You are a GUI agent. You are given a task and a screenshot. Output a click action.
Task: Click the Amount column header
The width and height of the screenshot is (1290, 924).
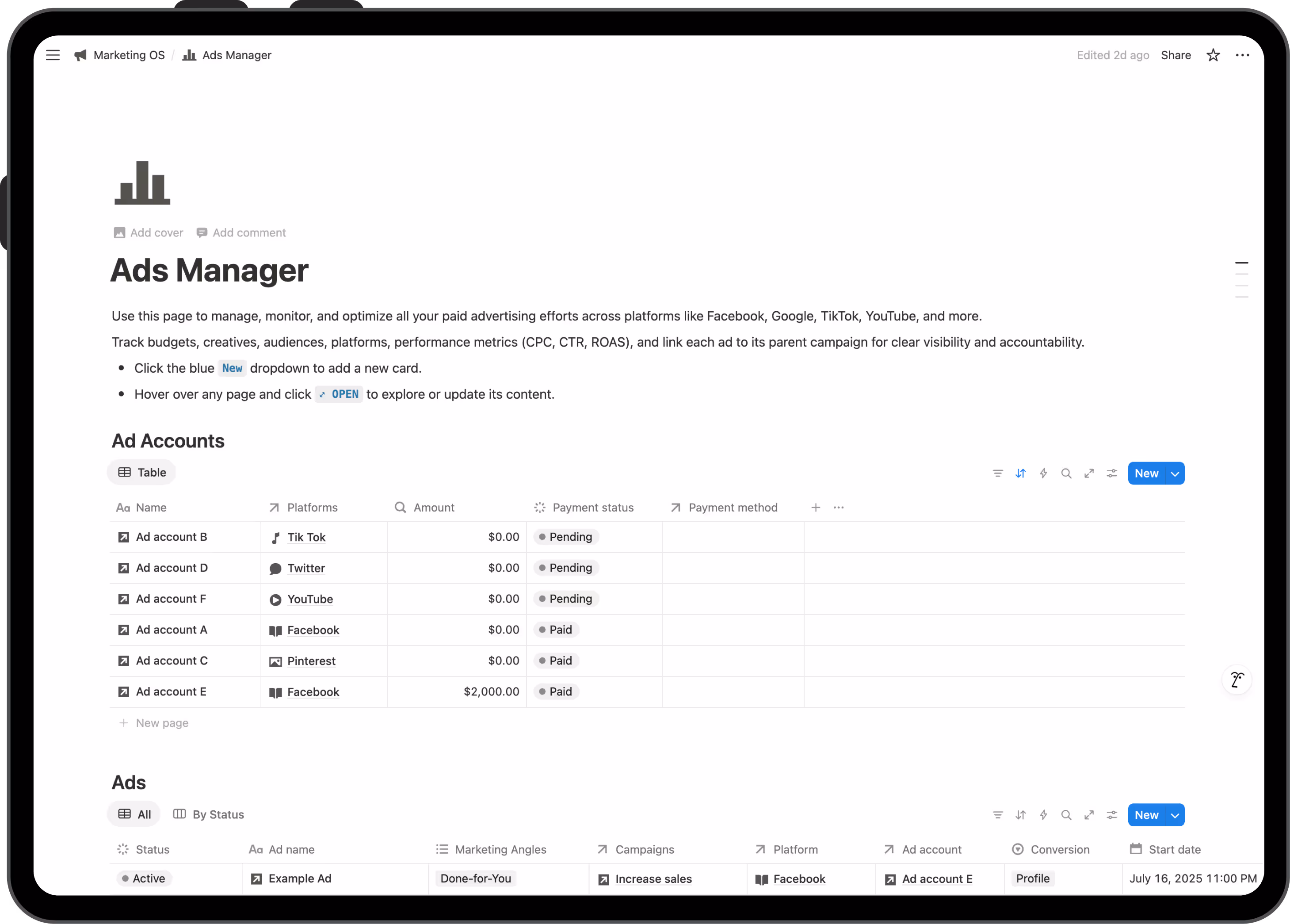coord(425,508)
